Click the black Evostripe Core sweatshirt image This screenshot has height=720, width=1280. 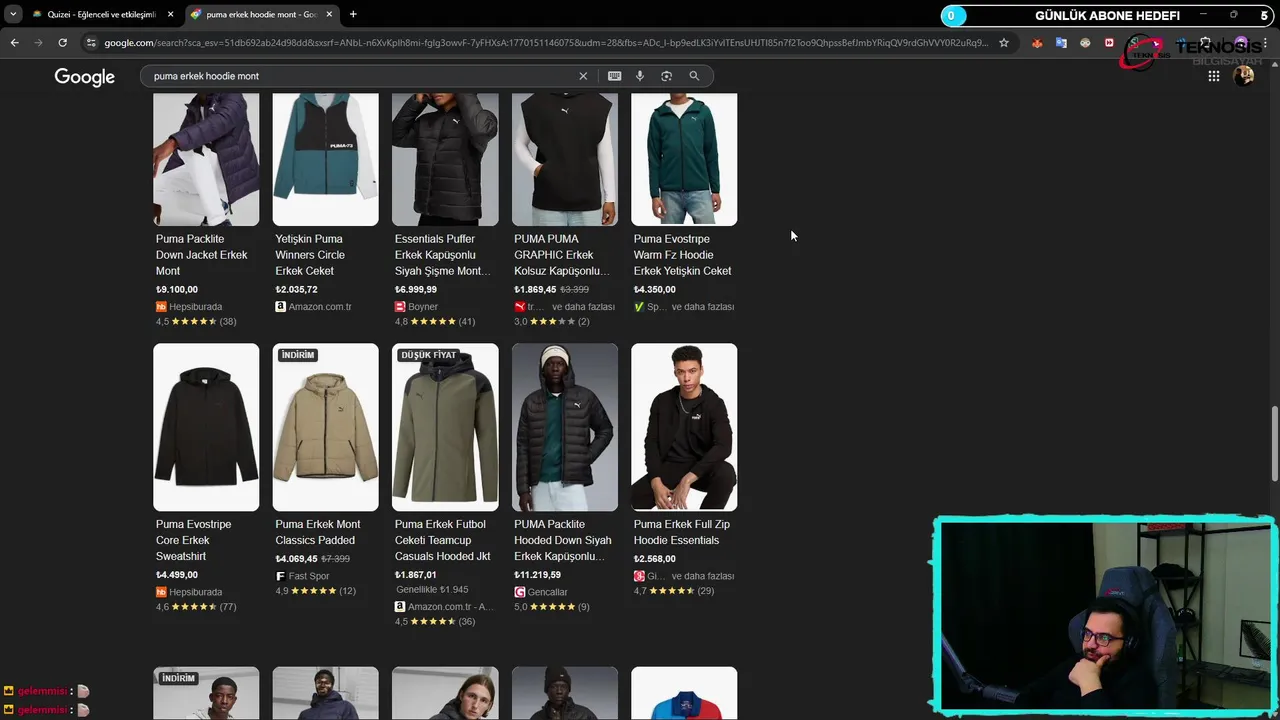(x=206, y=427)
